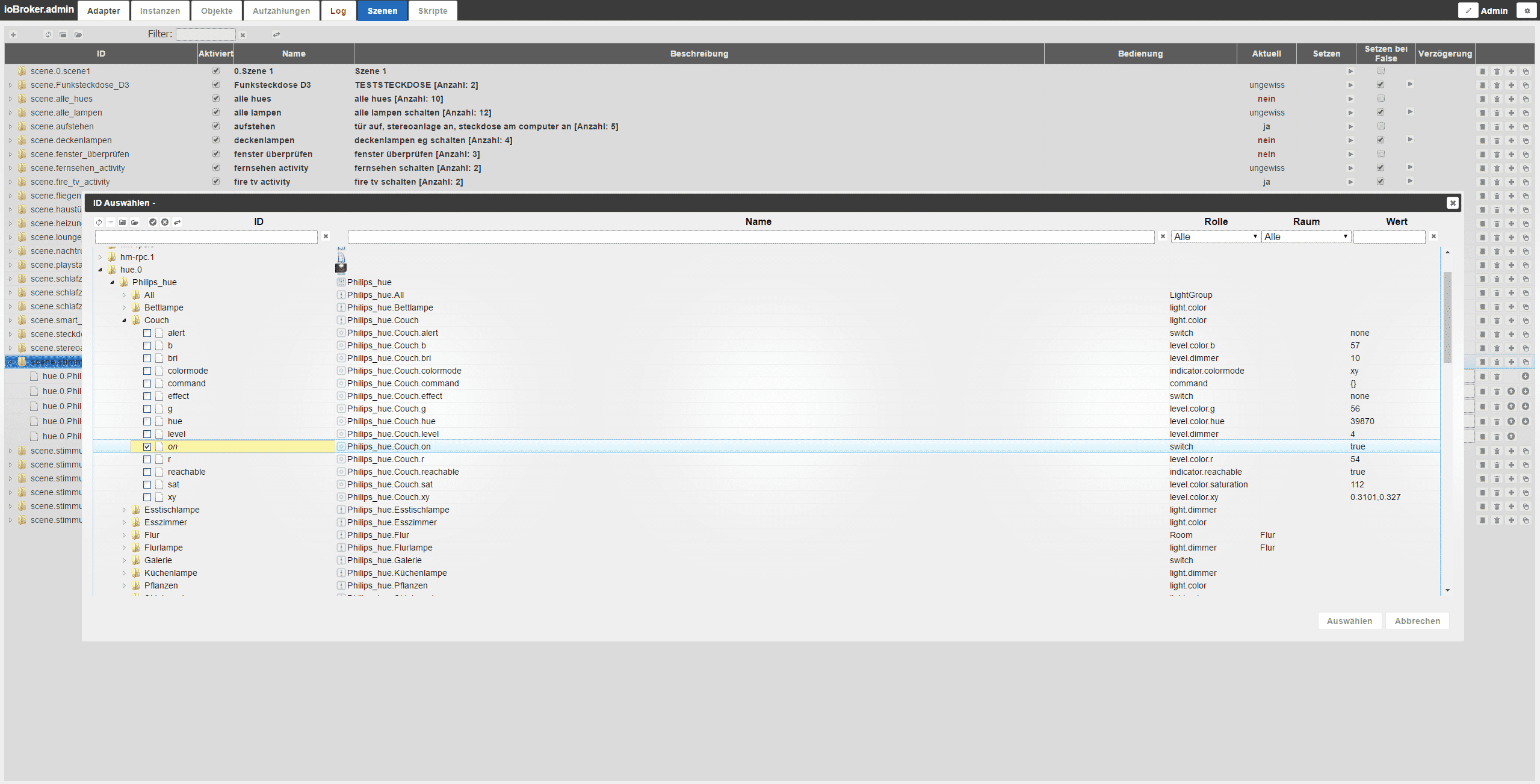
Task: Click the settings gear icon beside Admin
Action: [1526, 10]
